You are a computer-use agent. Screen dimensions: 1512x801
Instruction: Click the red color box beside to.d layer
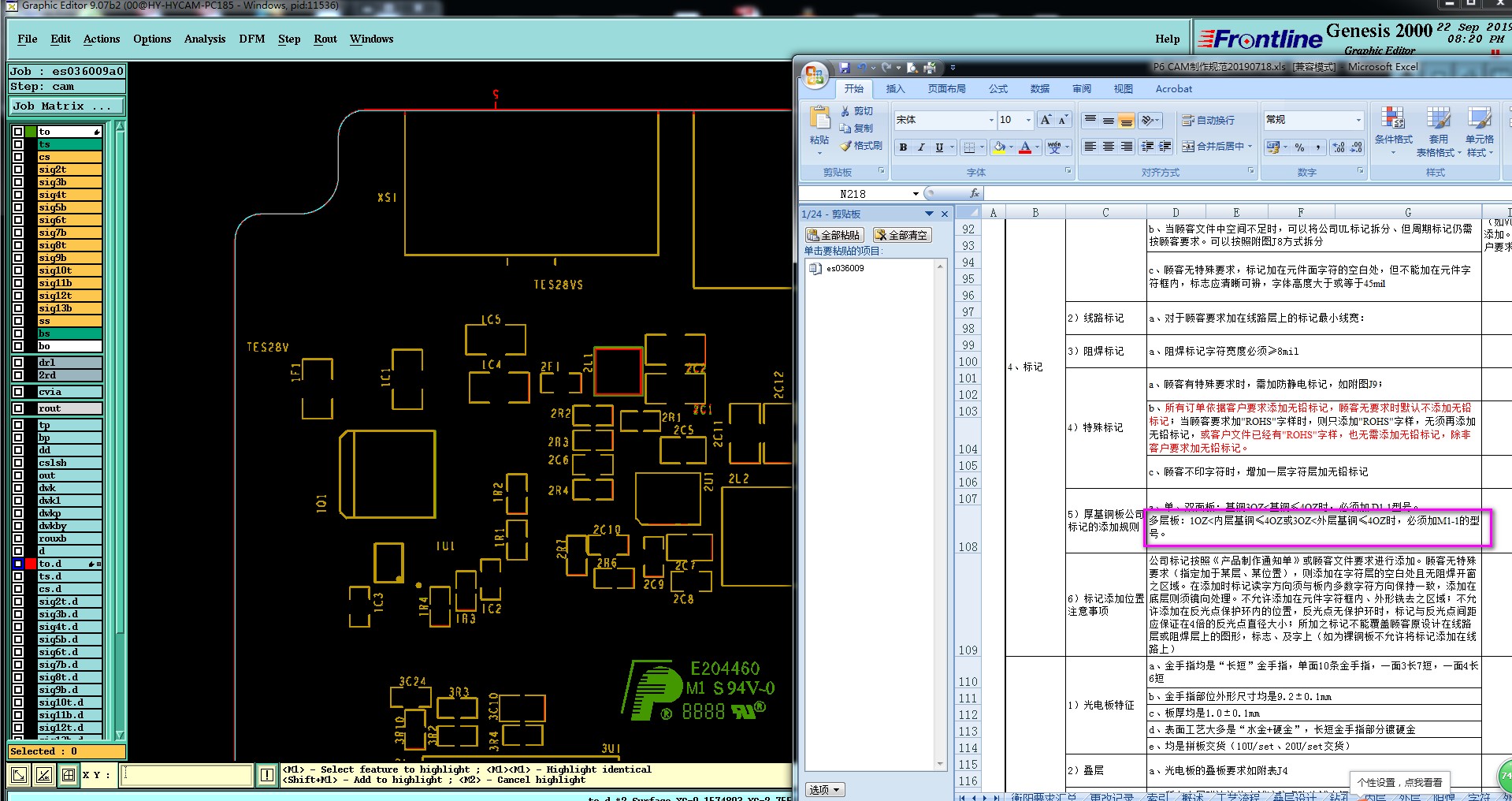(x=31, y=564)
